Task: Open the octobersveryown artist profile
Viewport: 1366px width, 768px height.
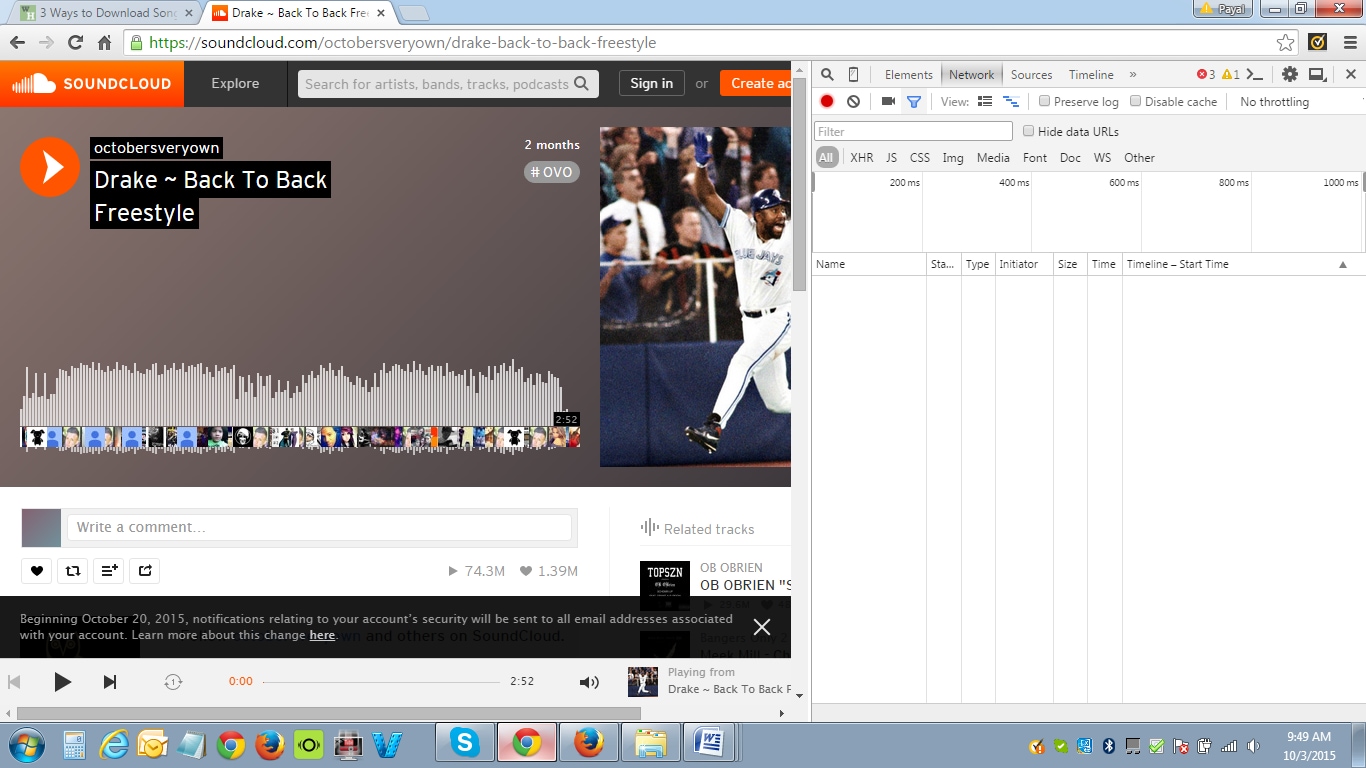Action: pyautogui.click(x=156, y=148)
